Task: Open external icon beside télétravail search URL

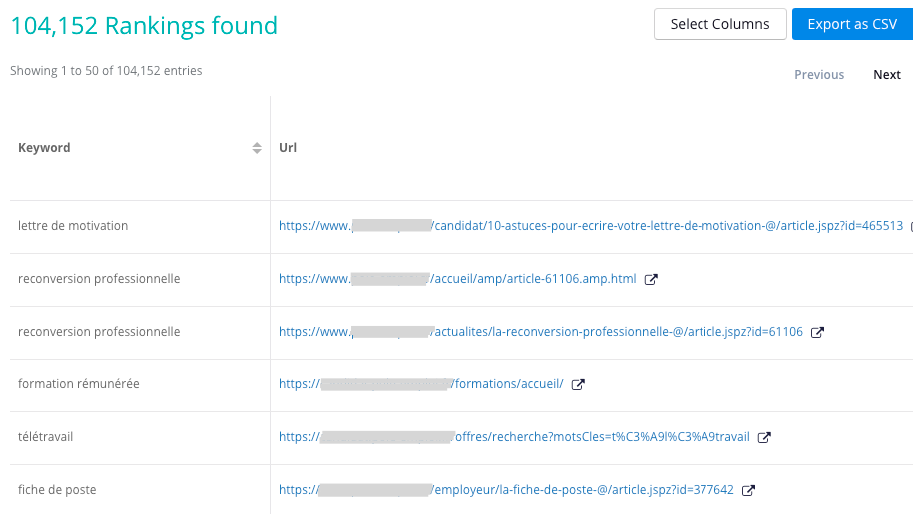Action: coord(764,437)
